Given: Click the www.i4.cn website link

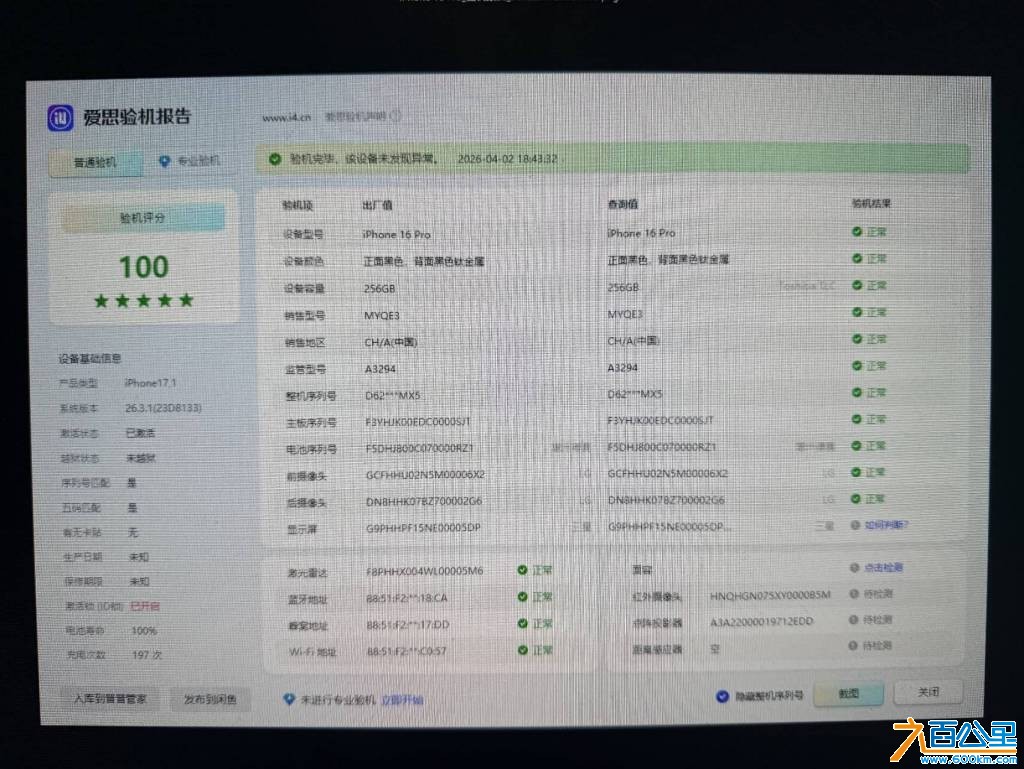Looking at the screenshot, I should click(x=285, y=117).
